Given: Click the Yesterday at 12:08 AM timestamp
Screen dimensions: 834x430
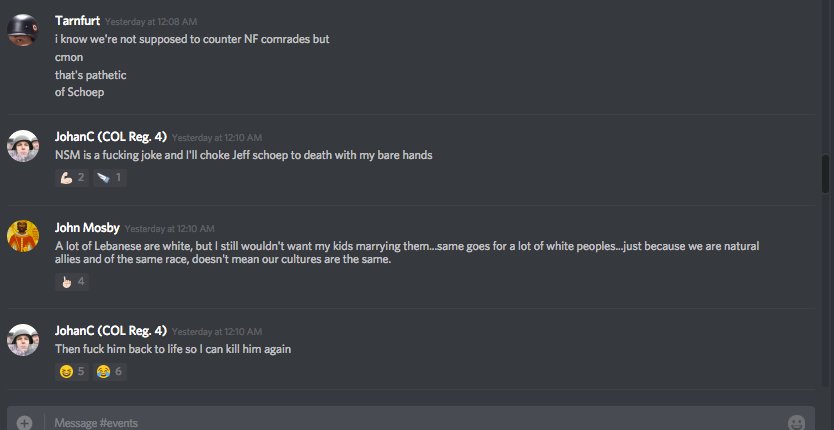Looking at the screenshot, I should click(x=151, y=22).
